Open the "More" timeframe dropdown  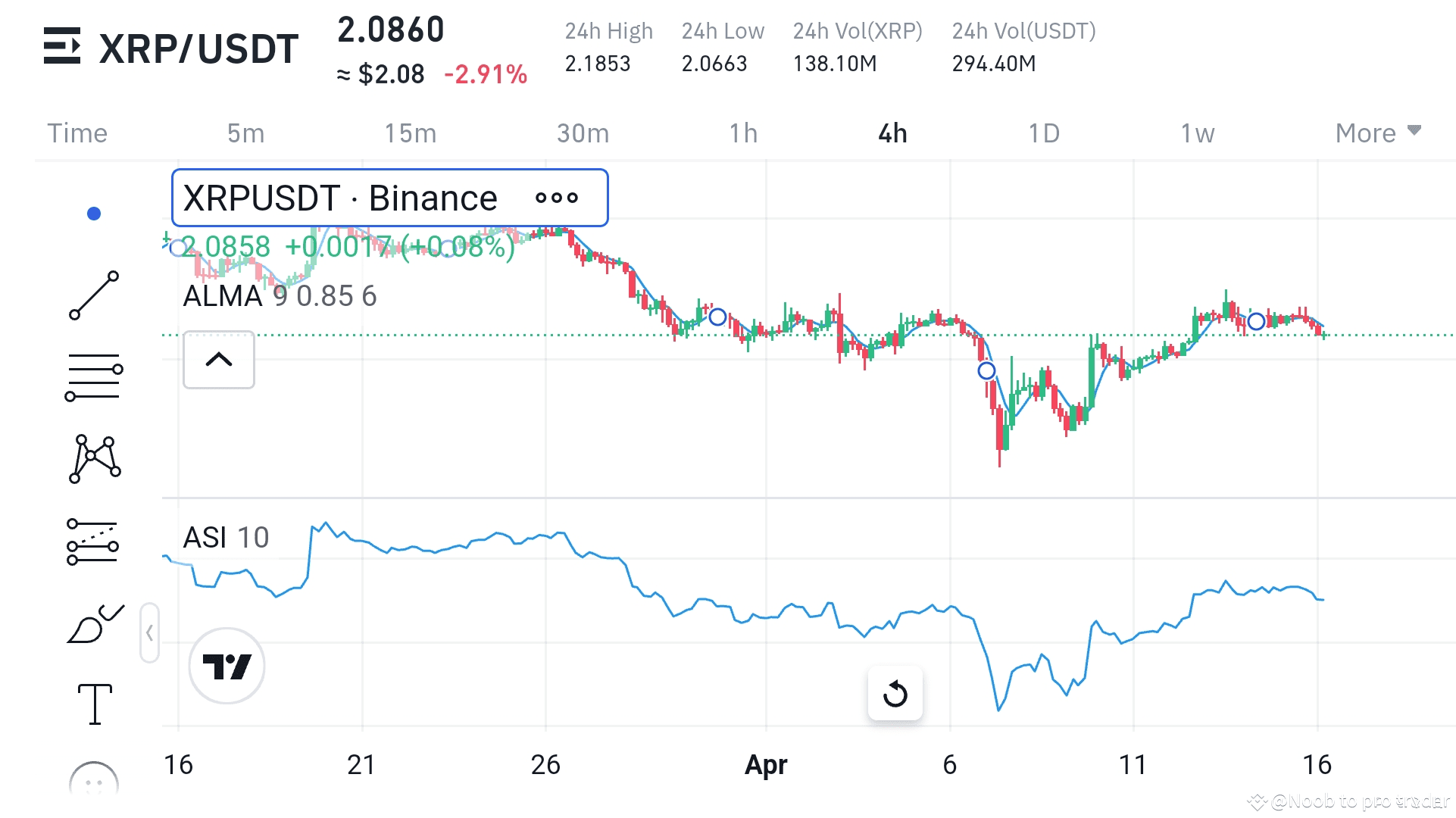tap(1377, 133)
